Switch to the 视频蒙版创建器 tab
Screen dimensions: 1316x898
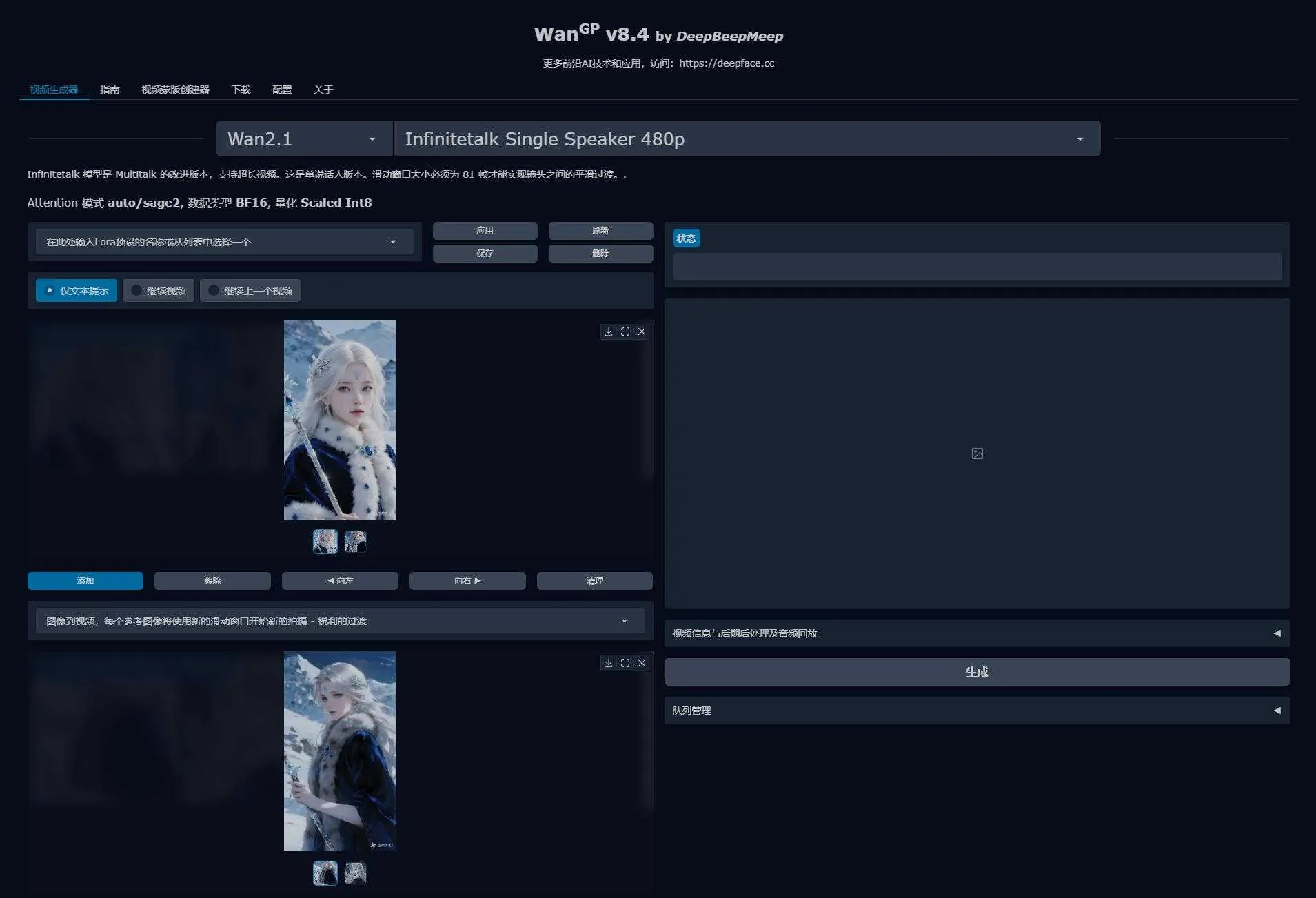coord(175,90)
